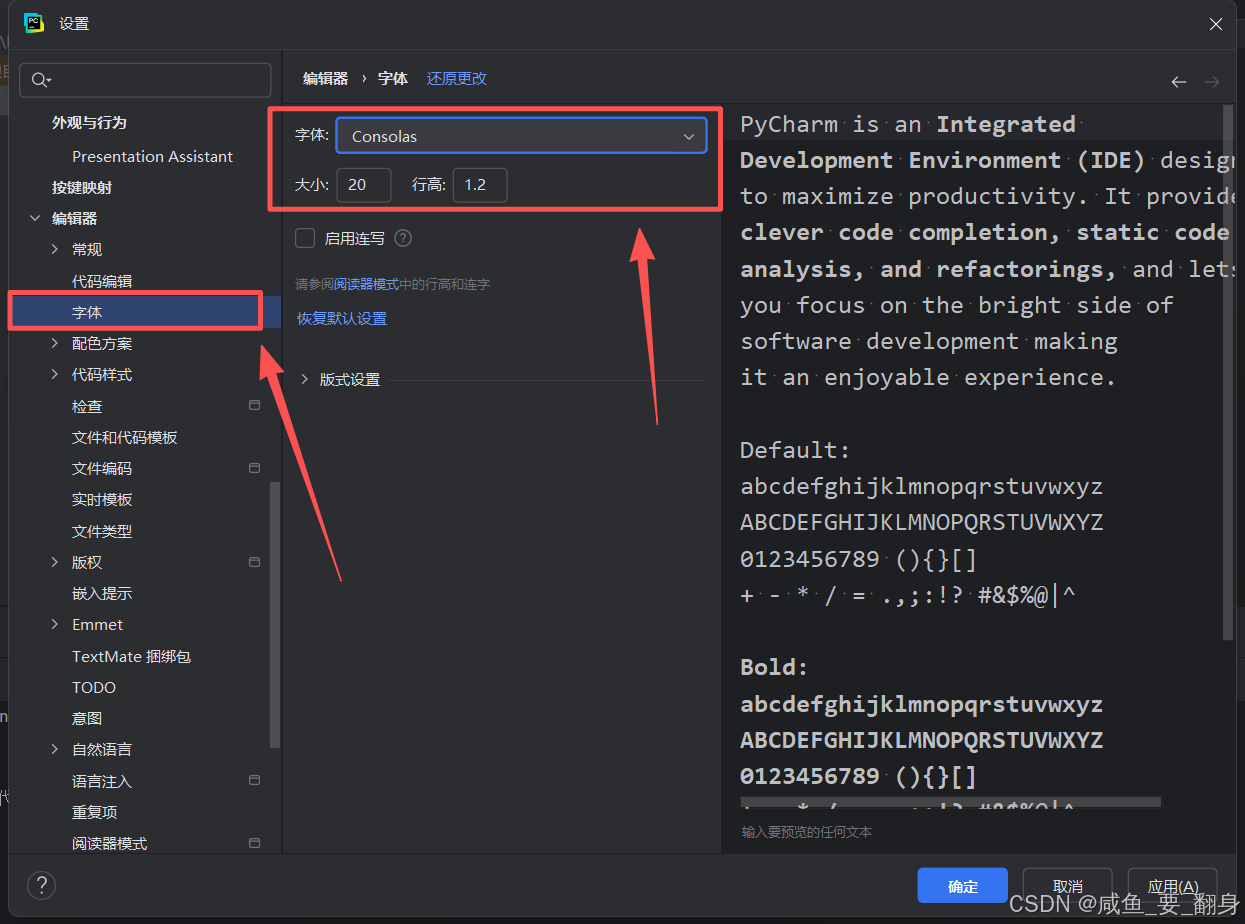Open Presentation Assistant settings page

point(152,156)
